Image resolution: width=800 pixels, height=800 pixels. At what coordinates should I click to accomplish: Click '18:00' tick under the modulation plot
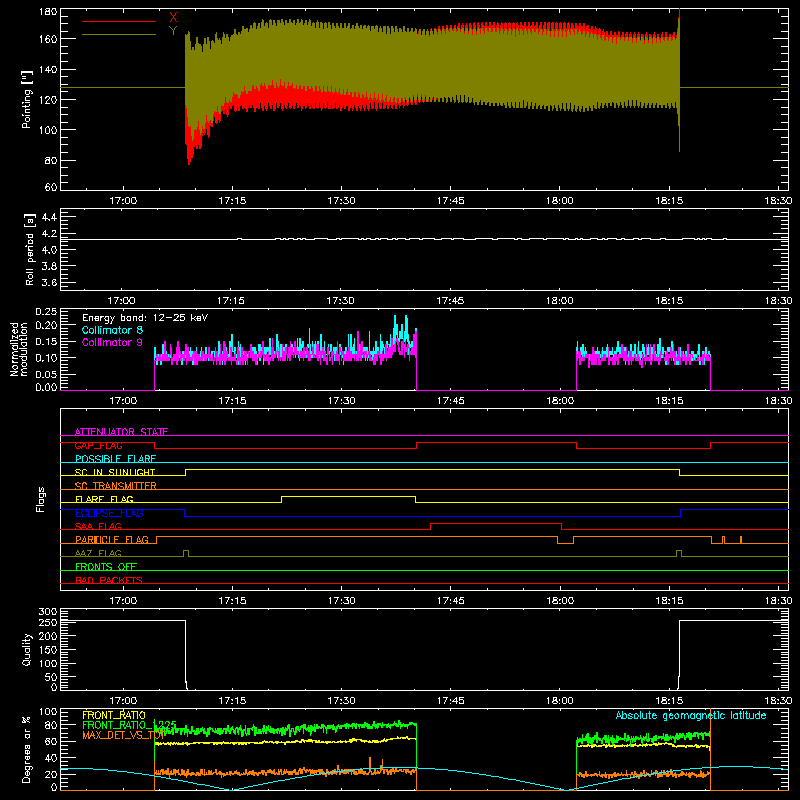pyautogui.click(x=560, y=401)
